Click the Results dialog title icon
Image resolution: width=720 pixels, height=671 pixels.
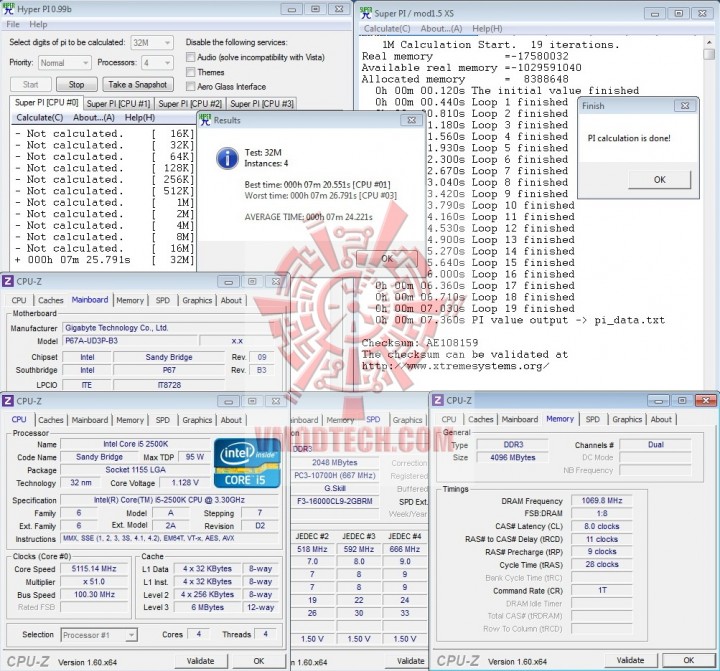(205, 120)
